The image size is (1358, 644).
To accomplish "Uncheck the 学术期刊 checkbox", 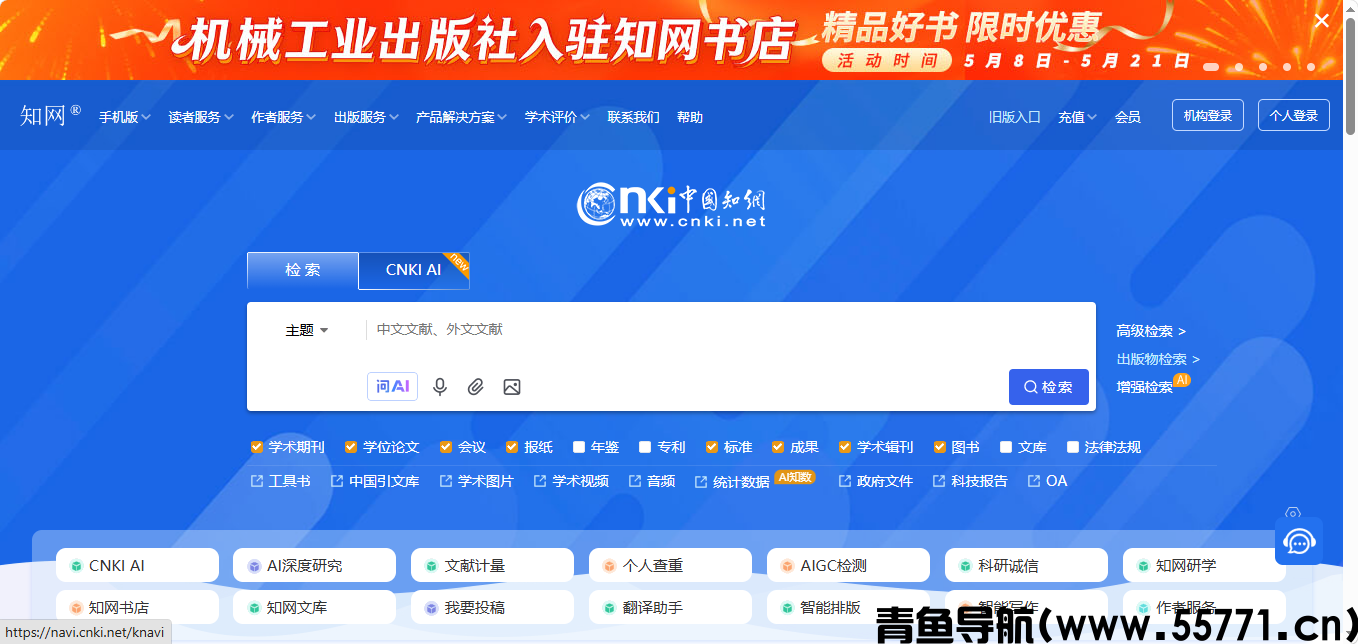I will point(257,447).
